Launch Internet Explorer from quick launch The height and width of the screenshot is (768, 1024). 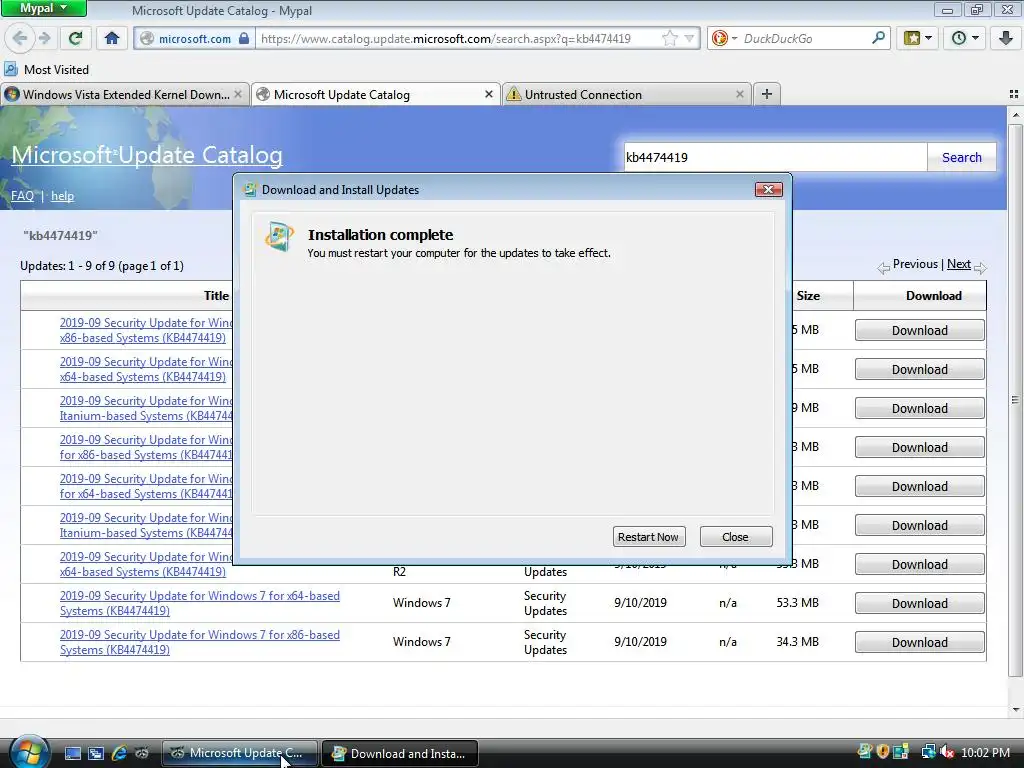tap(119, 753)
